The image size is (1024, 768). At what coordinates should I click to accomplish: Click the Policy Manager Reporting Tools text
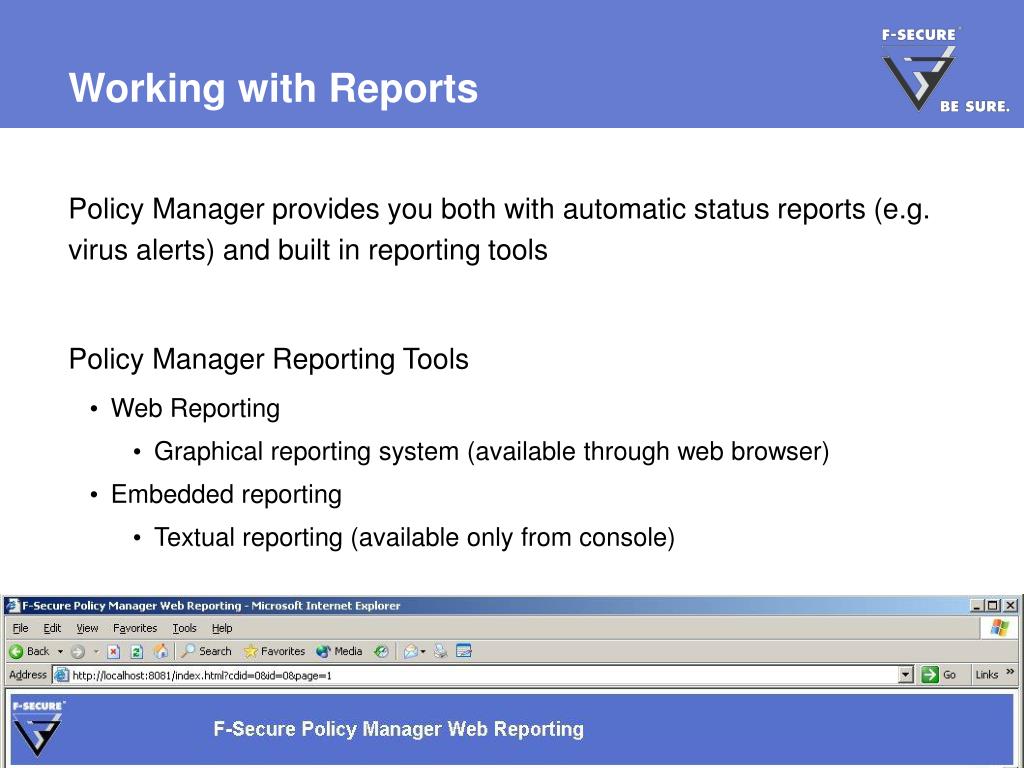pyautogui.click(x=268, y=359)
